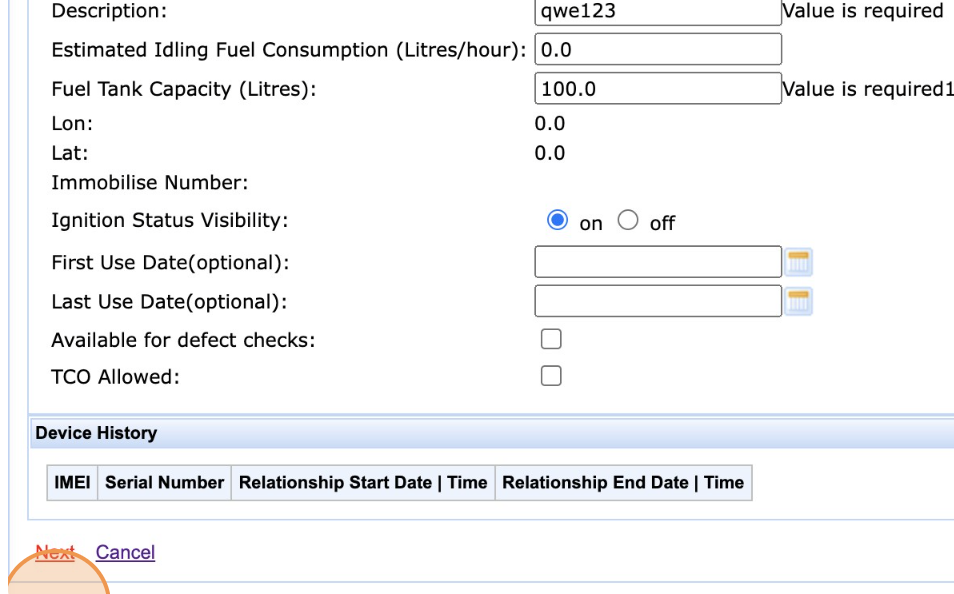Click the IMEI column header
The width and height of the screenshot is (954, 594).
point(72,483)
